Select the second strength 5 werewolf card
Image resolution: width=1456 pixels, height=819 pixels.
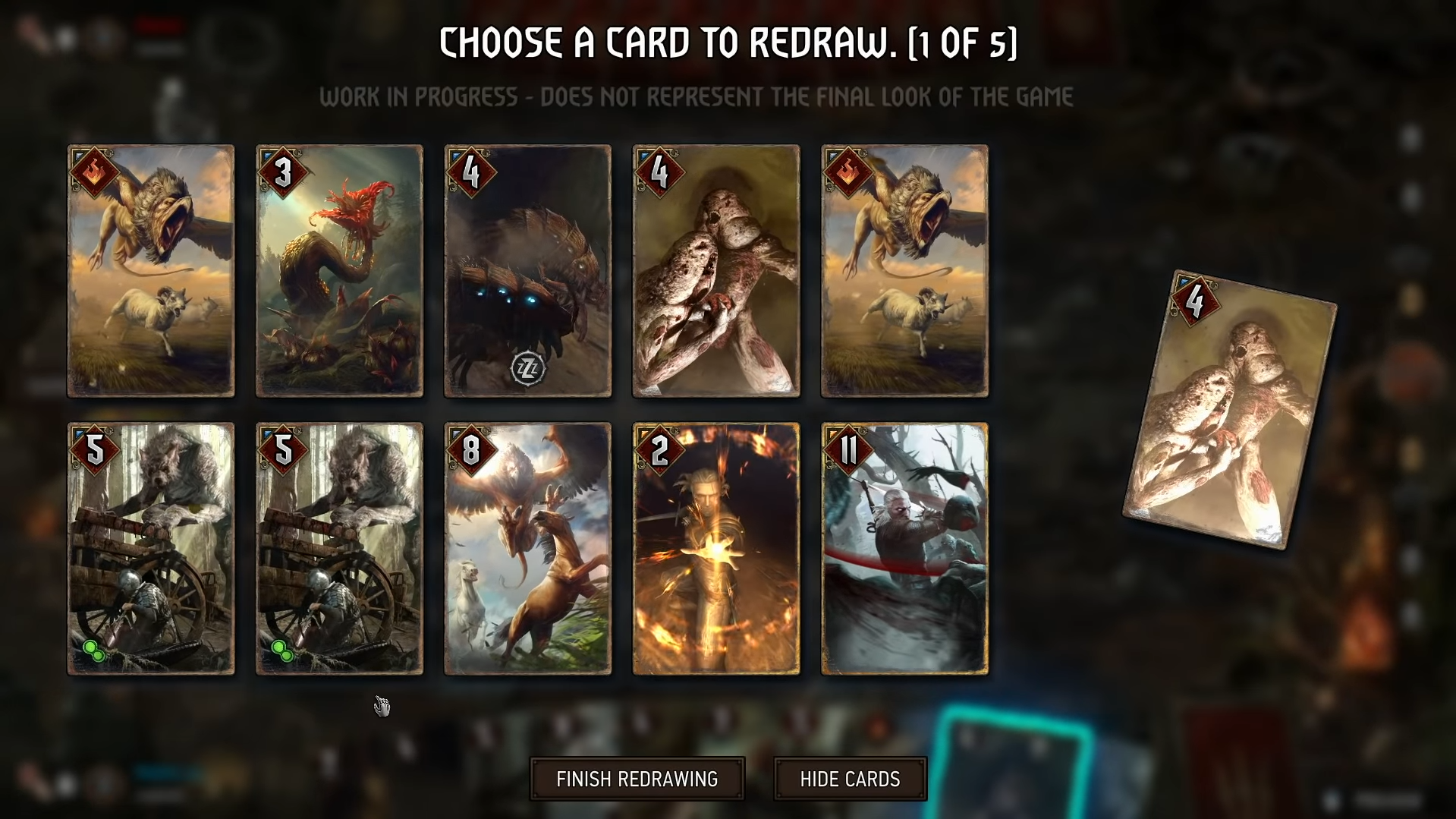[x=339, y=549]
